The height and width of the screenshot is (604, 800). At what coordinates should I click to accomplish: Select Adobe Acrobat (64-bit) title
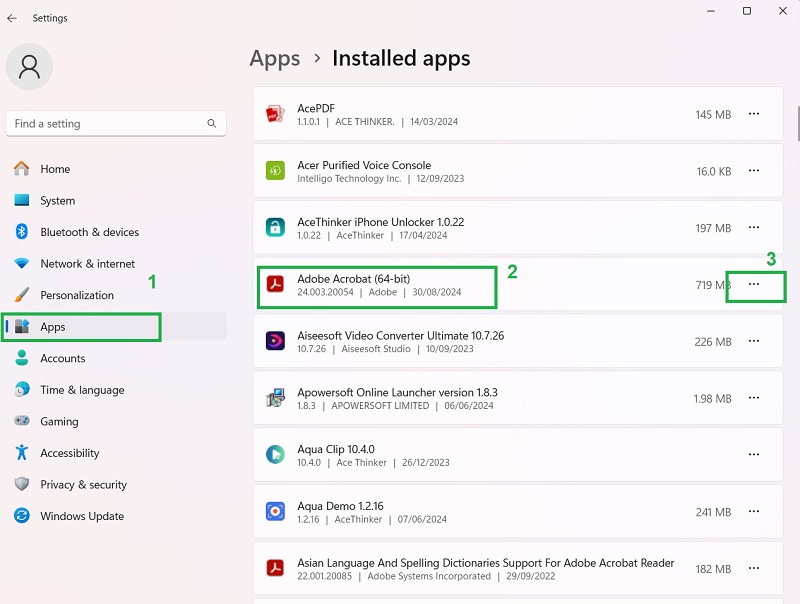[x=354, y=279]
